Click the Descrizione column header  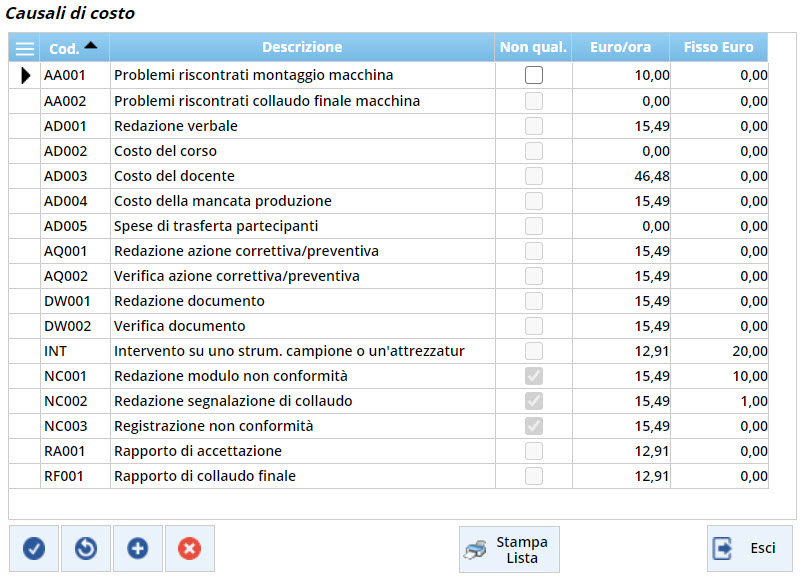(301, 47)
